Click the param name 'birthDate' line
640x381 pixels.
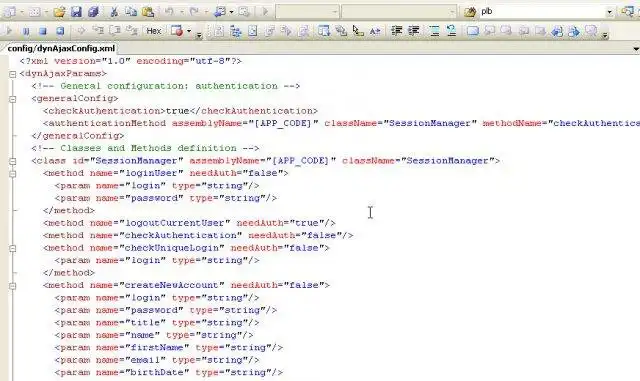click(169, 372)
